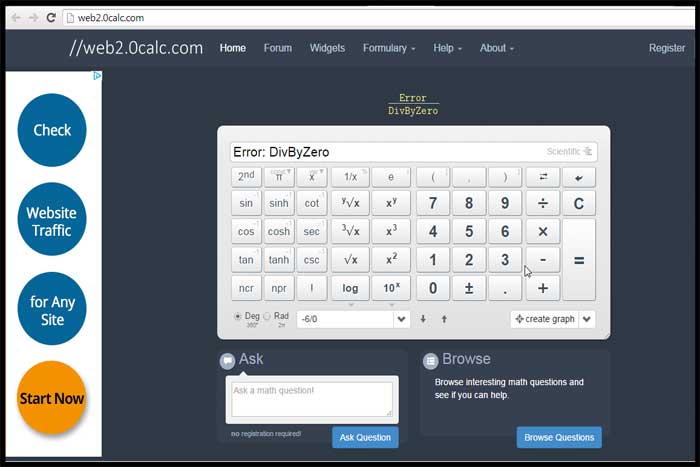The image size is (700, 467).
Task: Click the x cubed key
Action: (391, 232)
